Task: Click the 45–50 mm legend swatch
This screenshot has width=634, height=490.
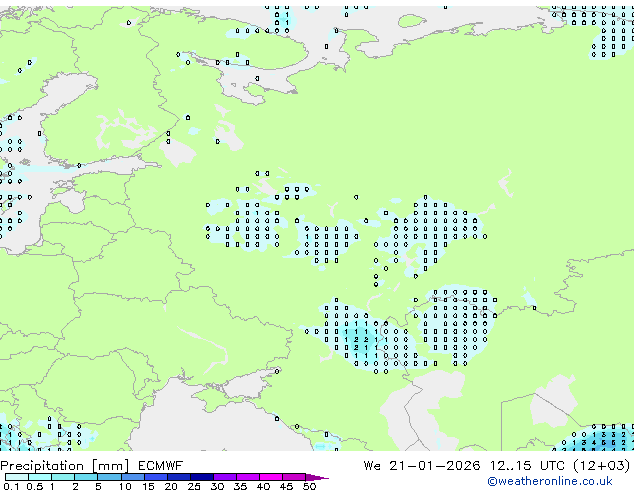Action: click(x=298, y=477)
